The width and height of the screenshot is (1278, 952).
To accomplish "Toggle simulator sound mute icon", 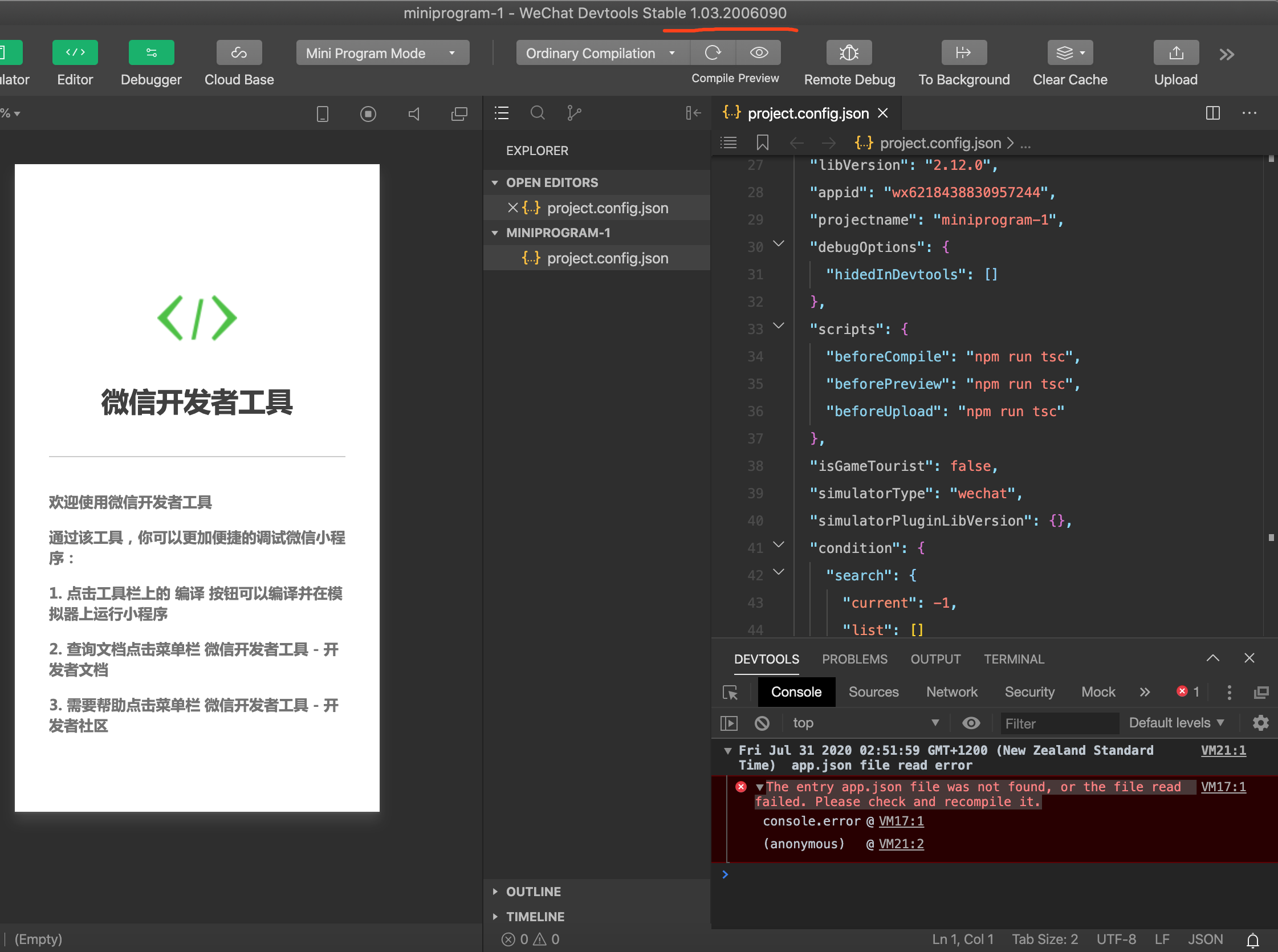I will pyautogui.click(x=414, y=113).
